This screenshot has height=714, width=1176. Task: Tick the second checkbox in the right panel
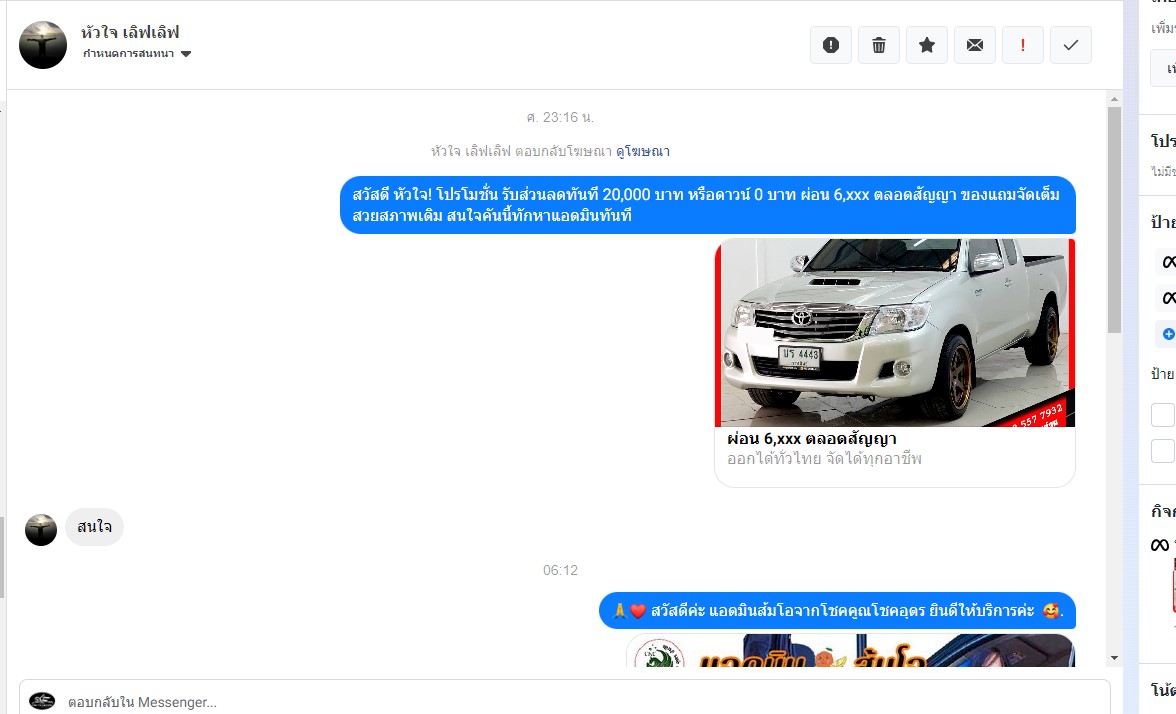tap(1163, 451)
